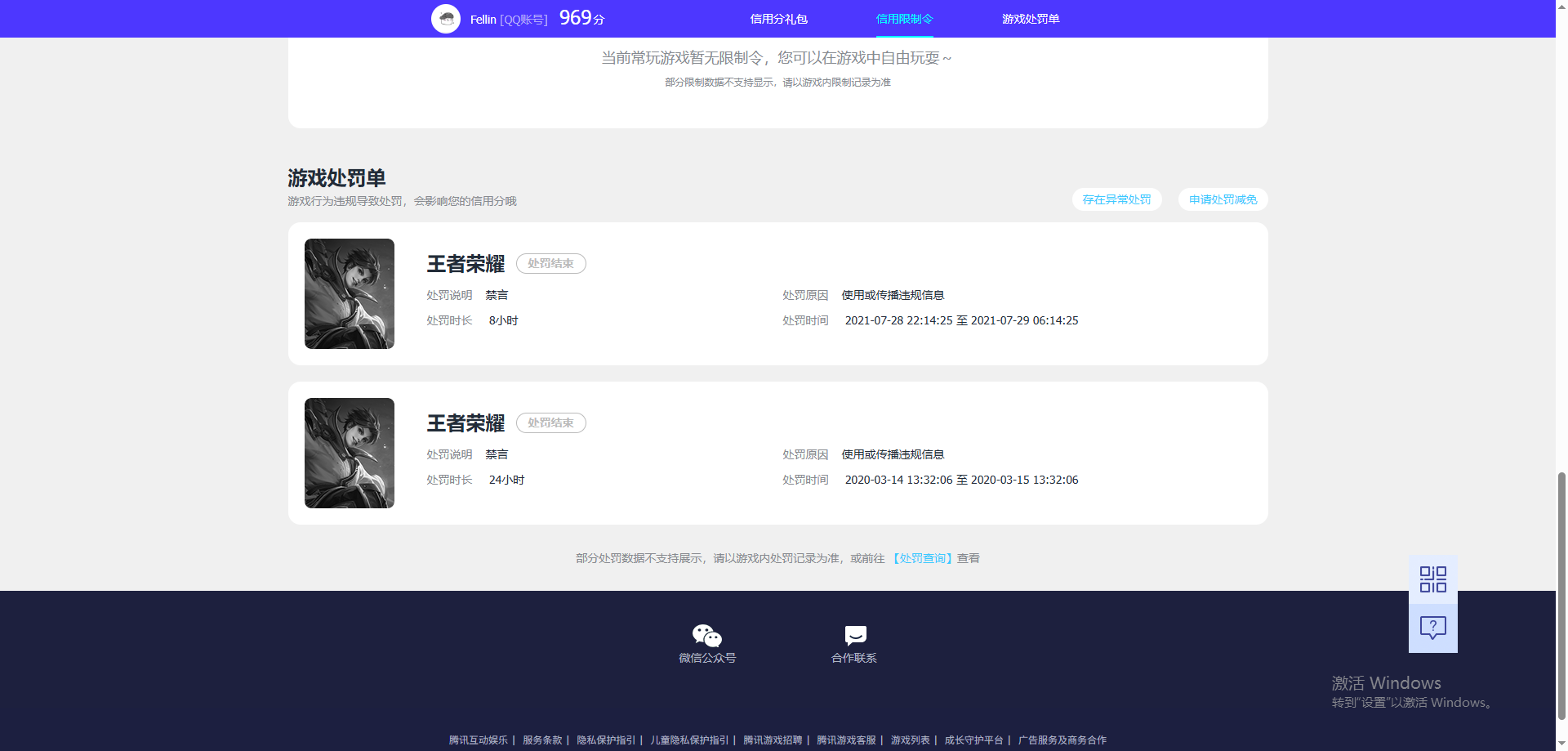
Task: Click the 合作联系 chat bubble icon
Action: point(855,635)
